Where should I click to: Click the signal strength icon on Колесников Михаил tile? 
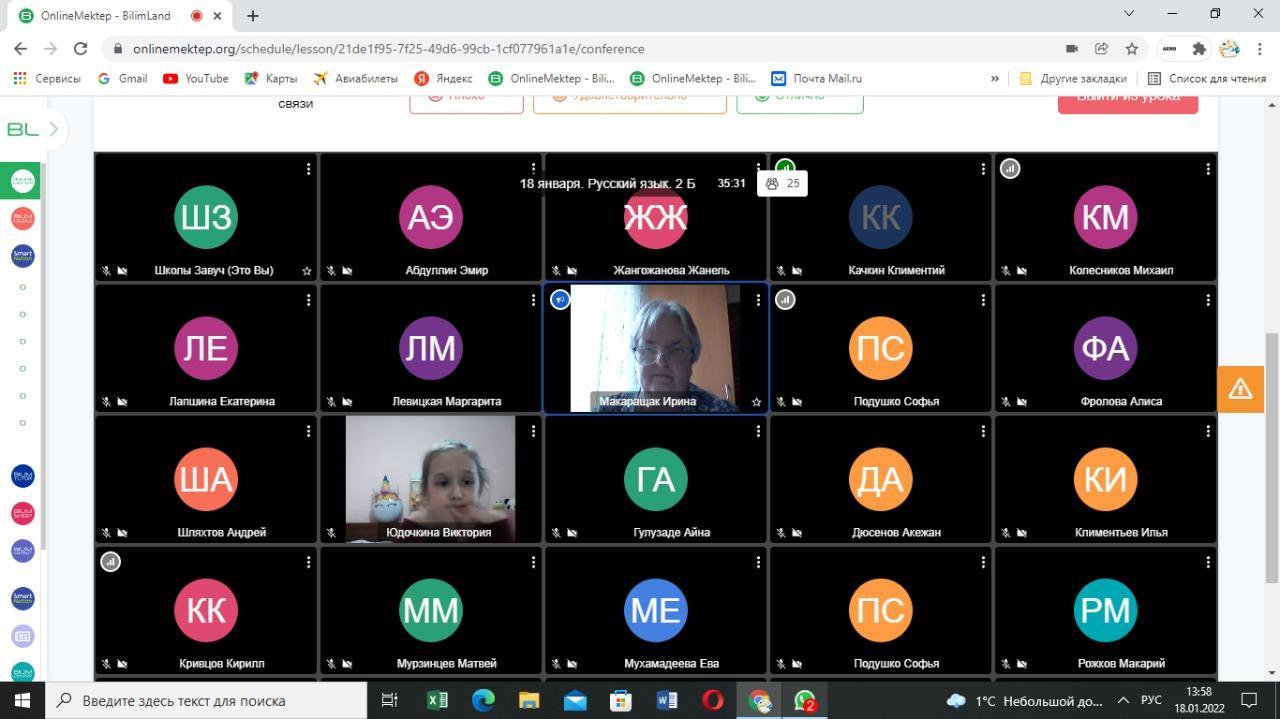1010,169
